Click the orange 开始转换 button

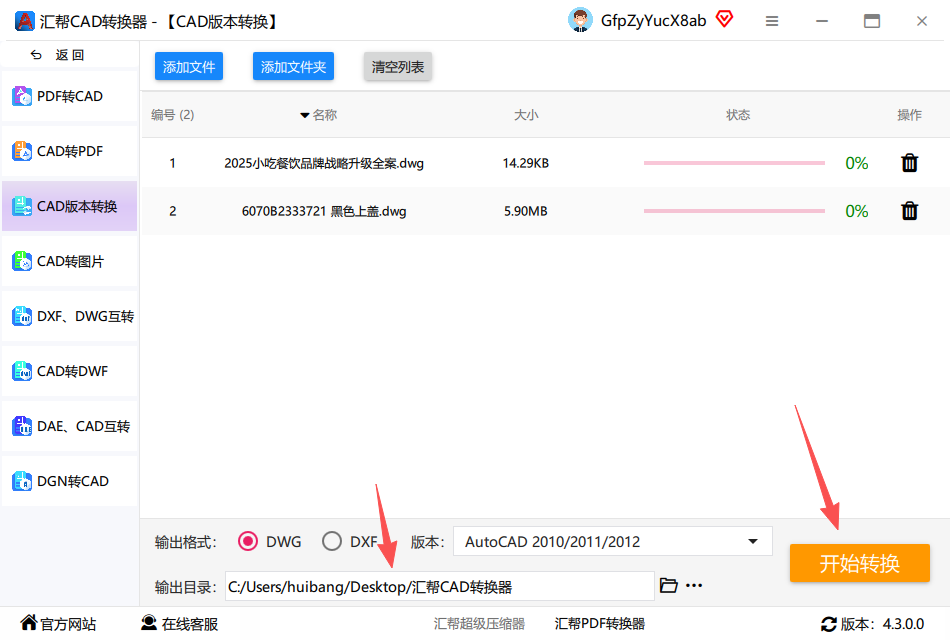point(859,563)
